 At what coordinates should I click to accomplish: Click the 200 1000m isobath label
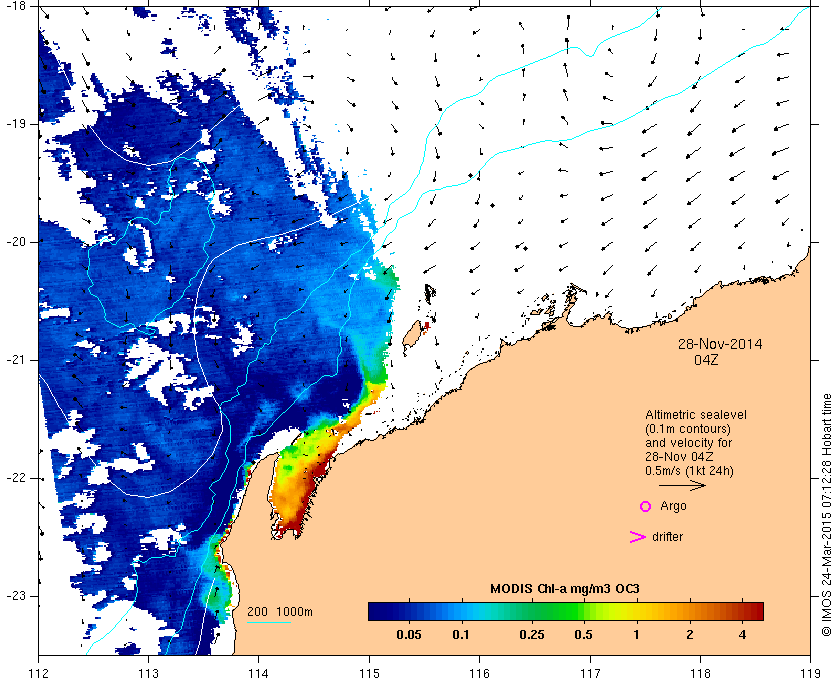280,611
